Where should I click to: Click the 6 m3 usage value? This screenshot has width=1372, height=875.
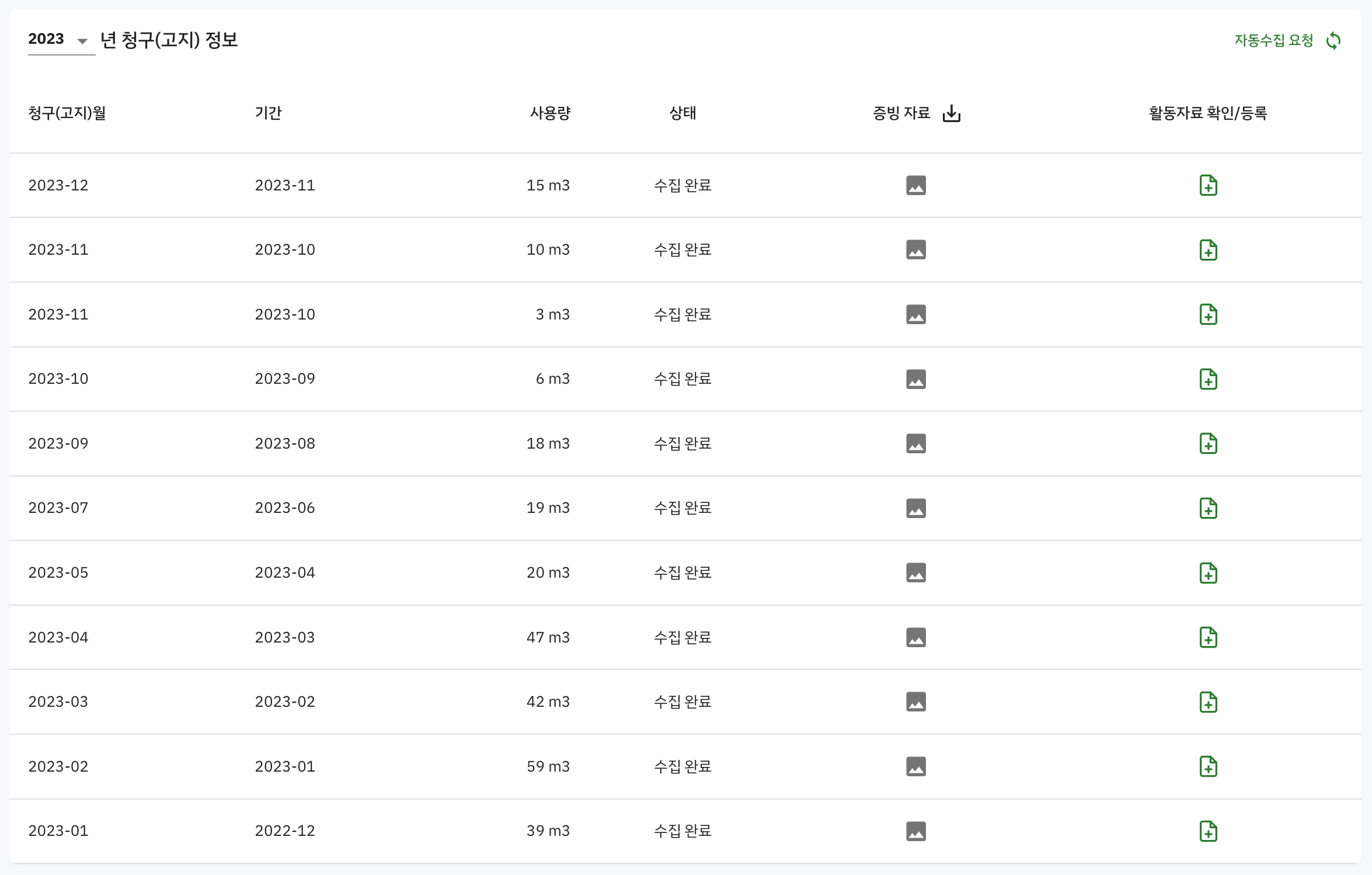552,379
